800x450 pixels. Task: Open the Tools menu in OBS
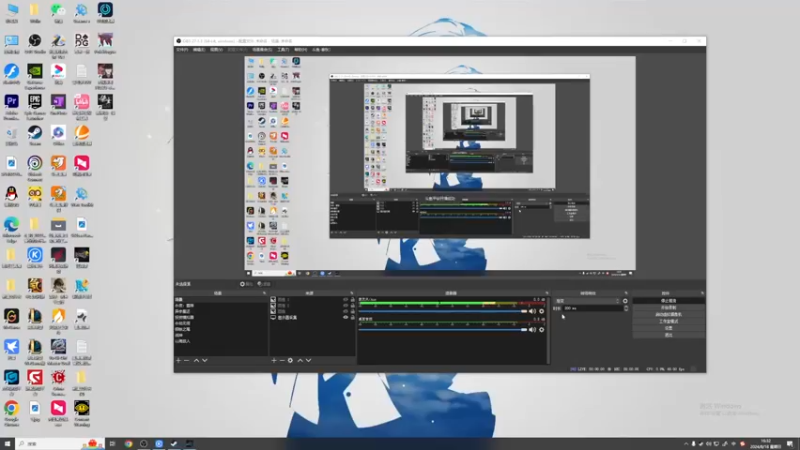click(x=283, y=50)
